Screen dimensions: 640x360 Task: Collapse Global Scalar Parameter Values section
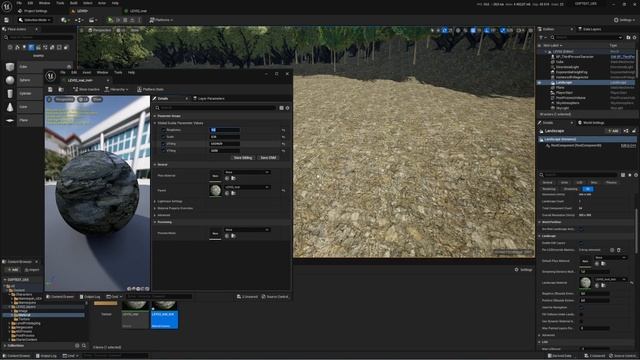[x=155, y=123]
